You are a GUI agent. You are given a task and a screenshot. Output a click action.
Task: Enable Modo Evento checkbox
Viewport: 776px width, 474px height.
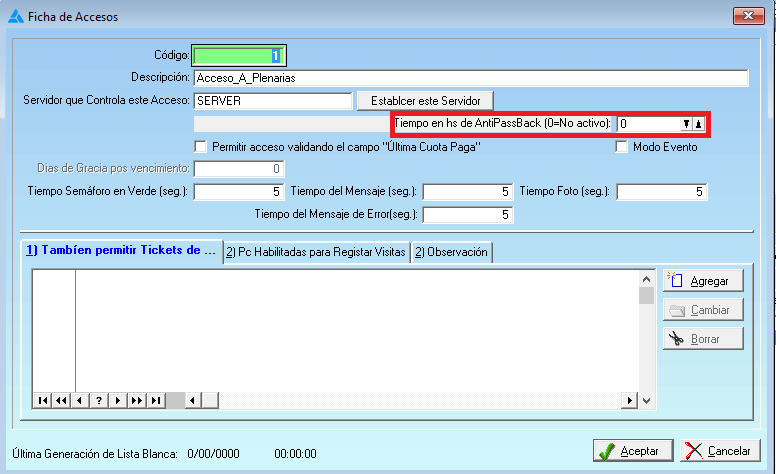621,147
